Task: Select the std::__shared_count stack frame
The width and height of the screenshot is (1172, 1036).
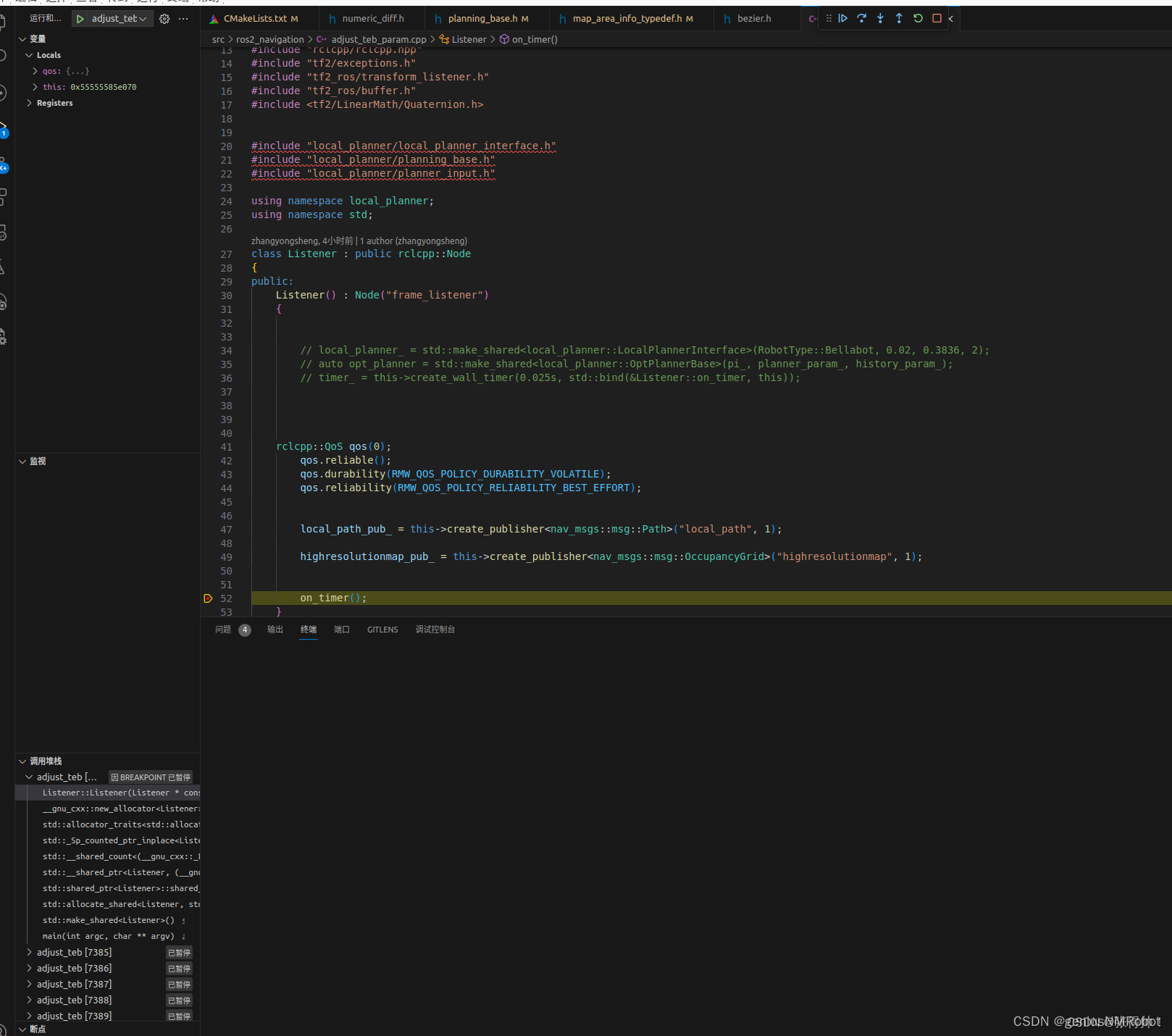Action: pyautogui.click(x=107, y=857)
